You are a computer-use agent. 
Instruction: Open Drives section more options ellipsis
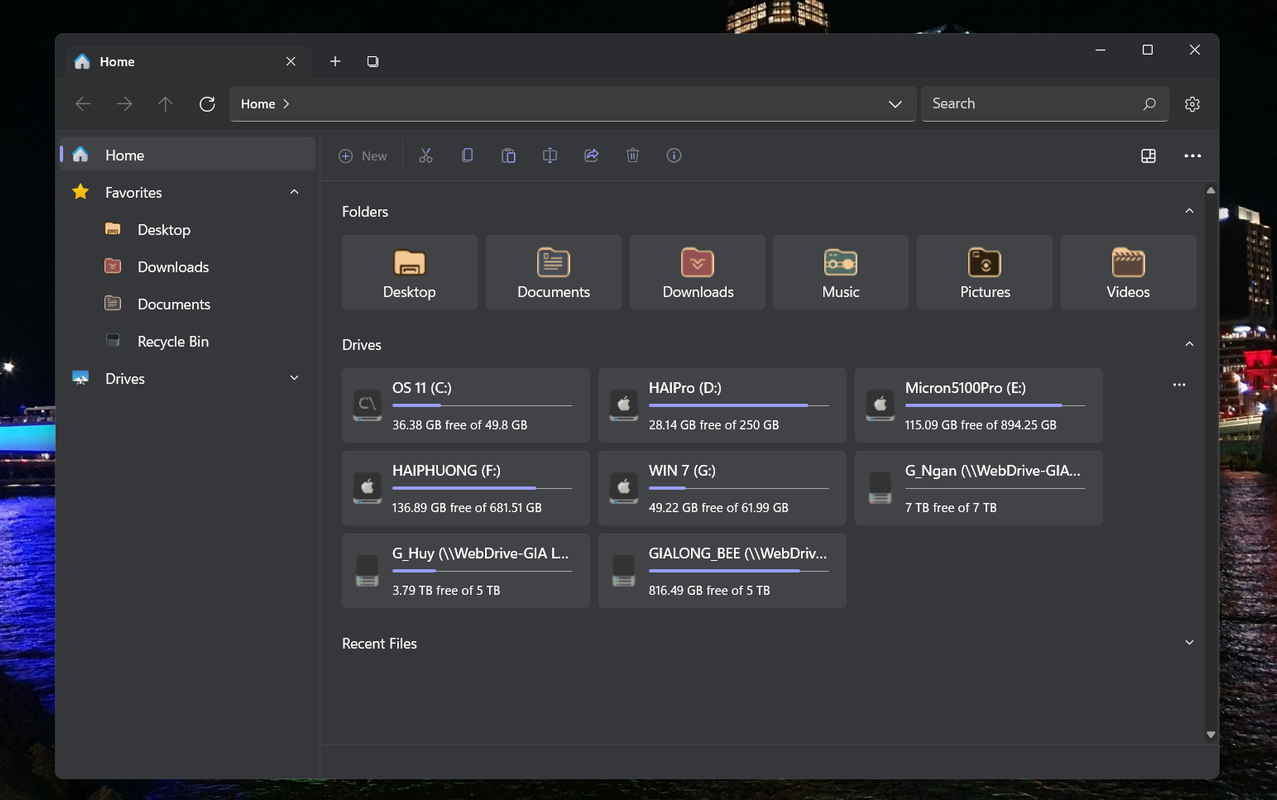(x=1179, y=385)
